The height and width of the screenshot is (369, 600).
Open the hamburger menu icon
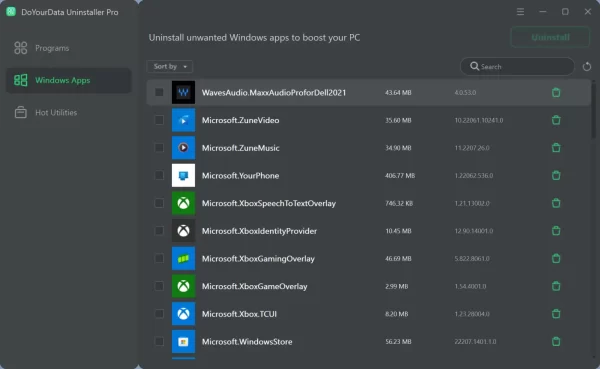click(x=520, y=12)
